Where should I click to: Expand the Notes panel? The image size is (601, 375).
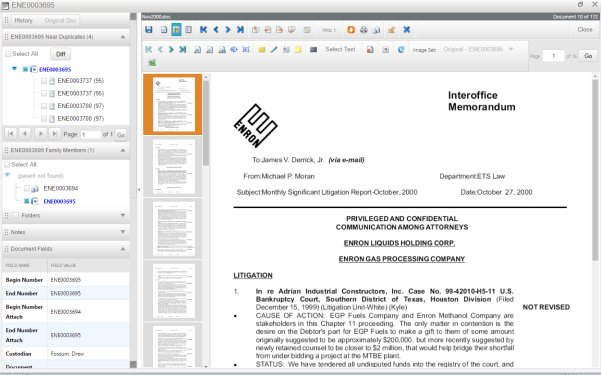pos(123,232)
